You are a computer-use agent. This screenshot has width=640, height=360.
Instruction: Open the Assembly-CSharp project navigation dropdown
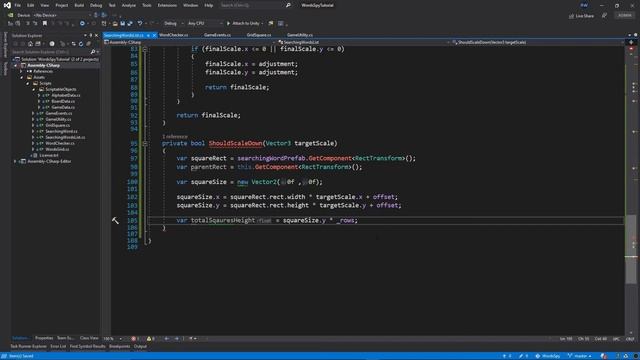[x=190, y=42]
